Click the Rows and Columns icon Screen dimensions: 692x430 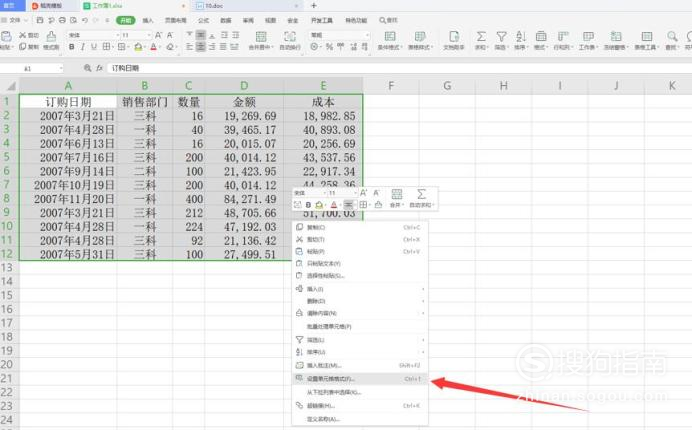tap(563, 36)
